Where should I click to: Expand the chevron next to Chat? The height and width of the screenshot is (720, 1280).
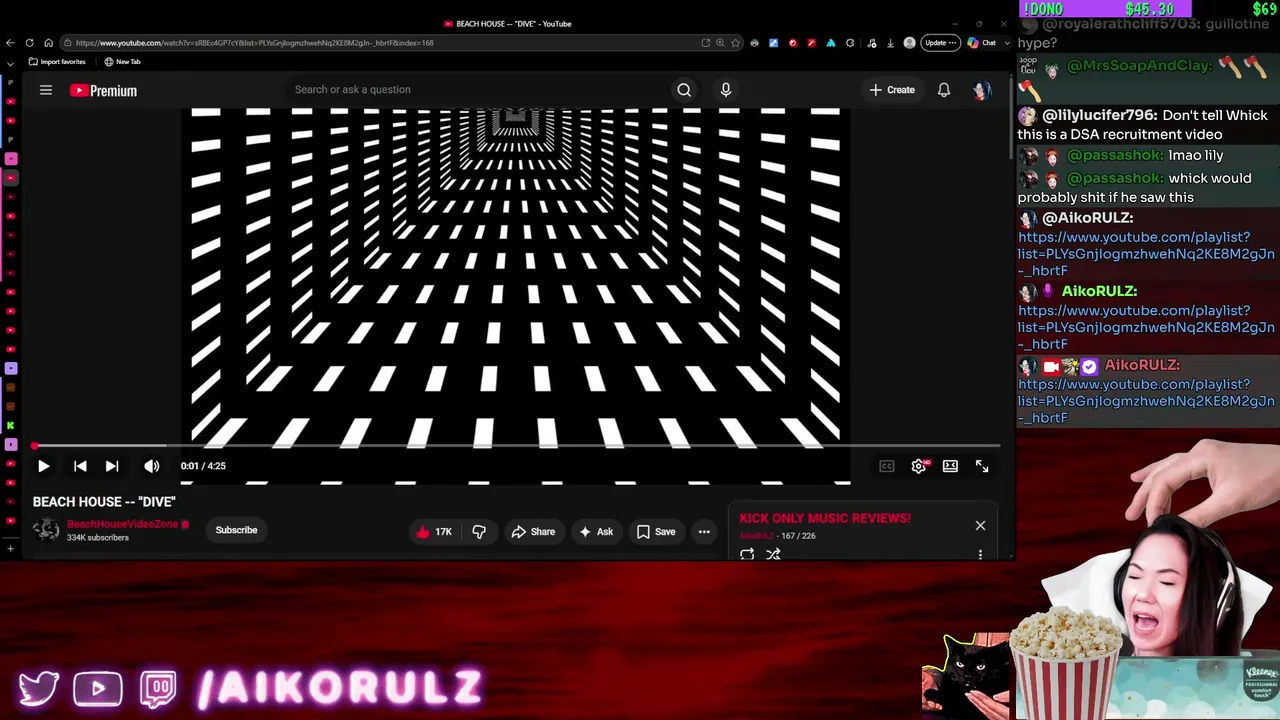(1008, 43)
